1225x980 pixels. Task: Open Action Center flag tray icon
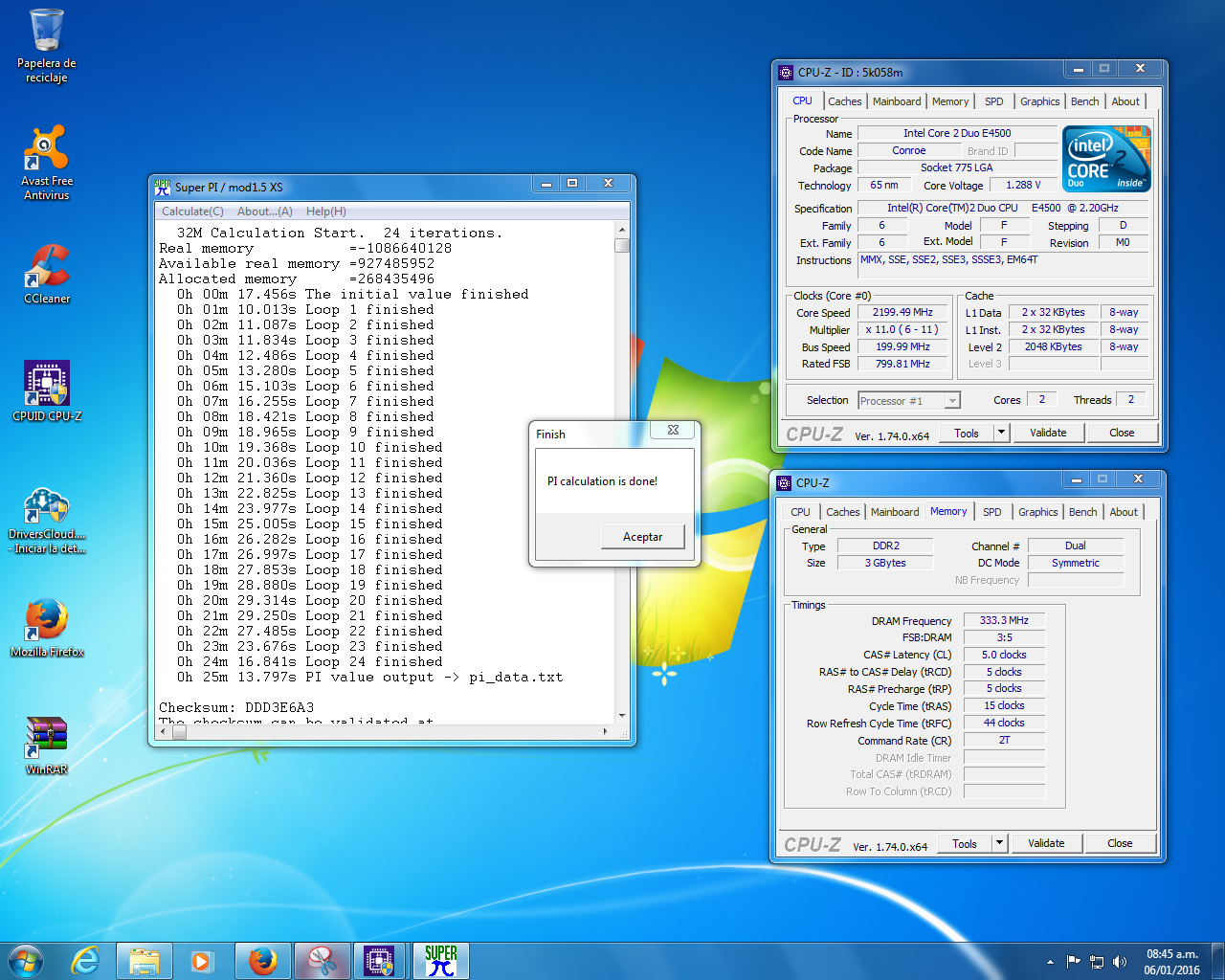click(1073, 962)
